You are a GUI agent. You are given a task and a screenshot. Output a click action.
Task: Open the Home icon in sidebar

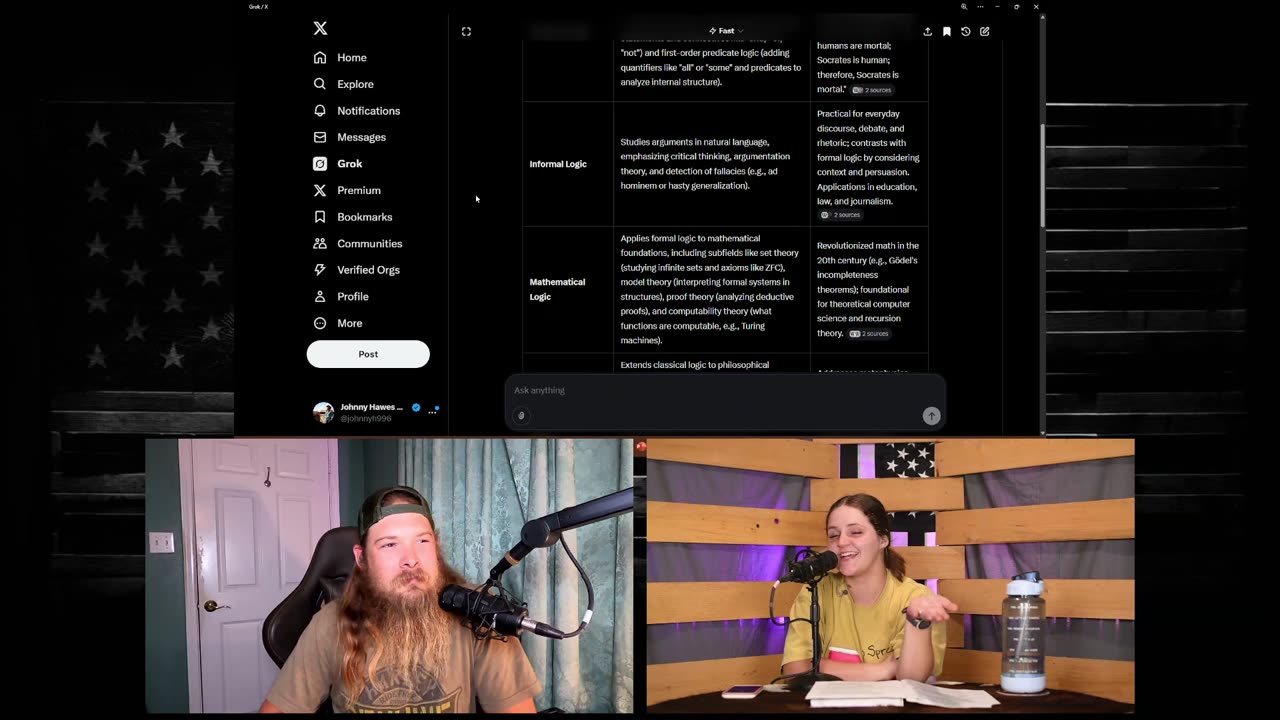point(320,58)
